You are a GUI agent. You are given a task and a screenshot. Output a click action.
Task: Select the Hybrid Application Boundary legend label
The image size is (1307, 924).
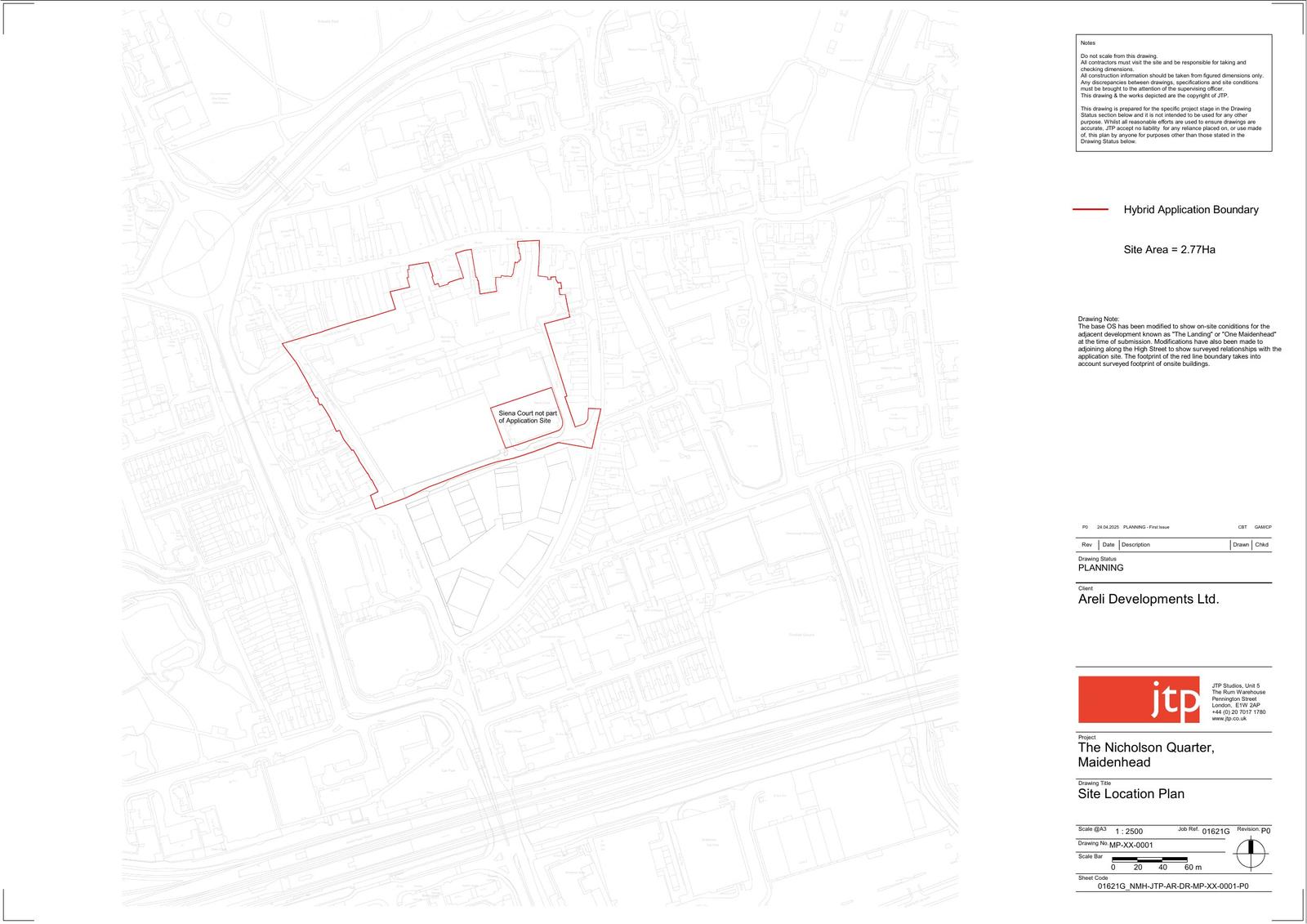coord(1190,210)
